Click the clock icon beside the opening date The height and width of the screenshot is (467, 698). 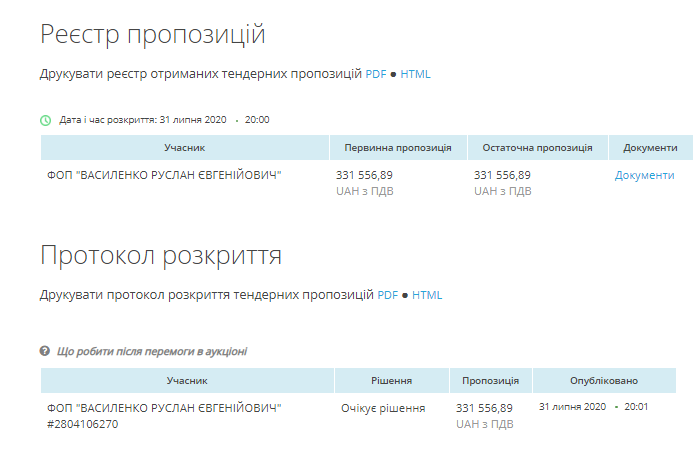45,120
